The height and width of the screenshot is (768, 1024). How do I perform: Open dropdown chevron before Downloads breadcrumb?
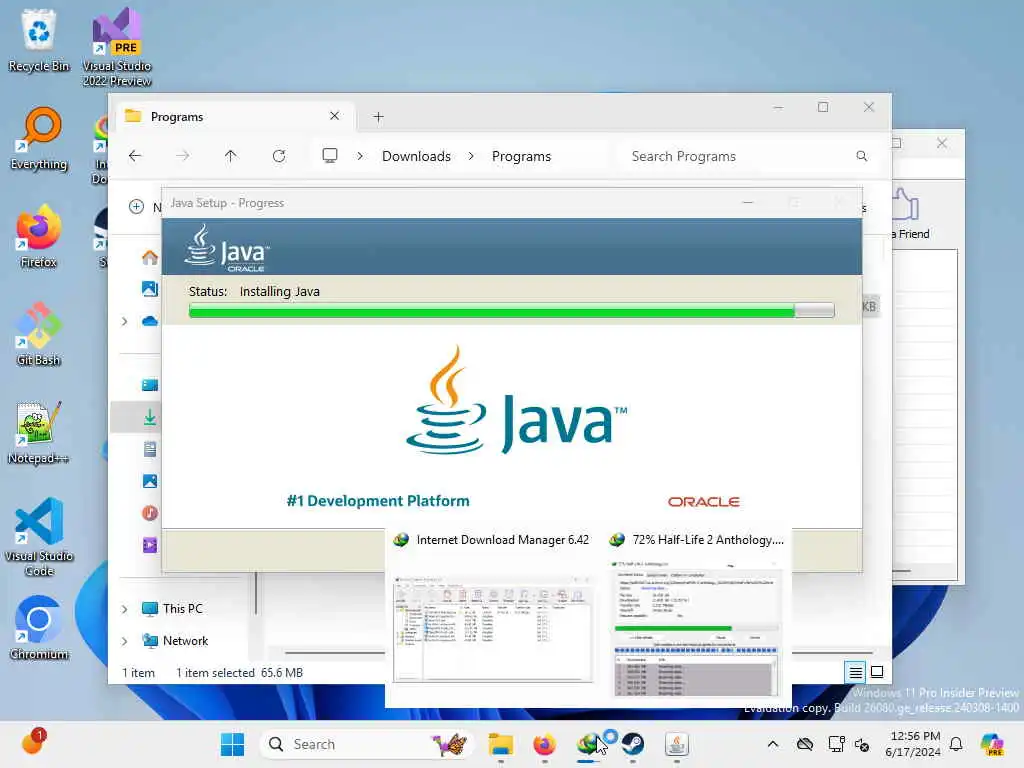tap(360, 156)
